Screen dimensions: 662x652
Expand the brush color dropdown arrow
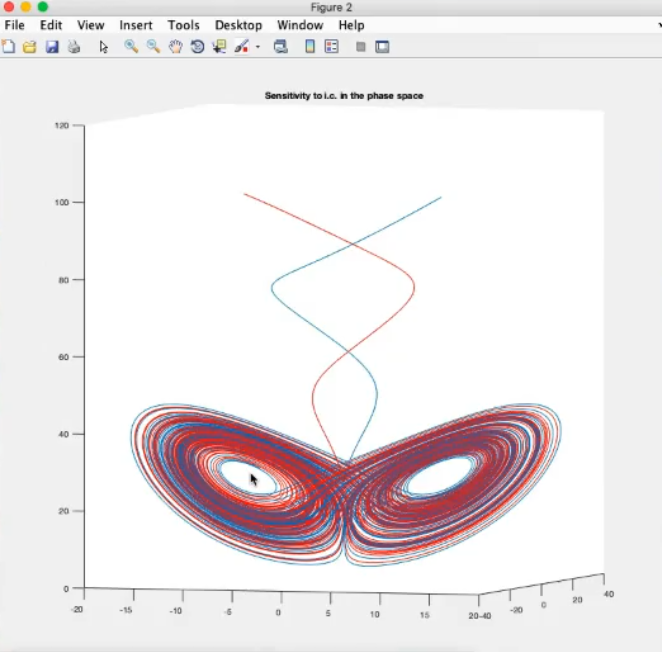258,47
